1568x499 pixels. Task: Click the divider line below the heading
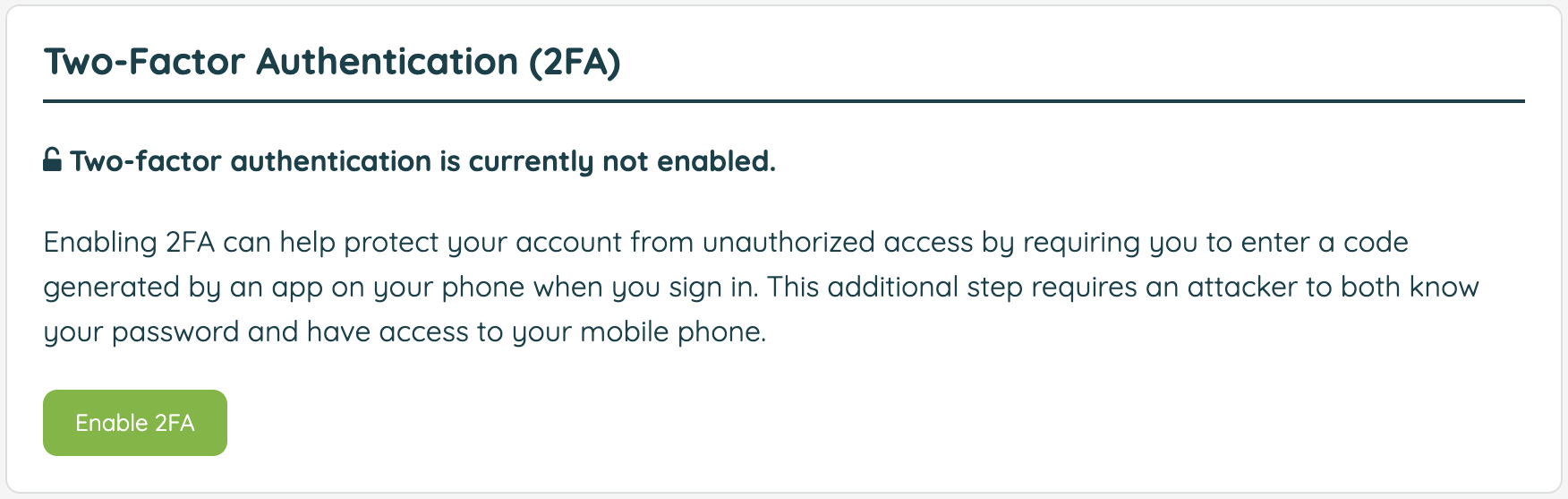pos(784,101)
